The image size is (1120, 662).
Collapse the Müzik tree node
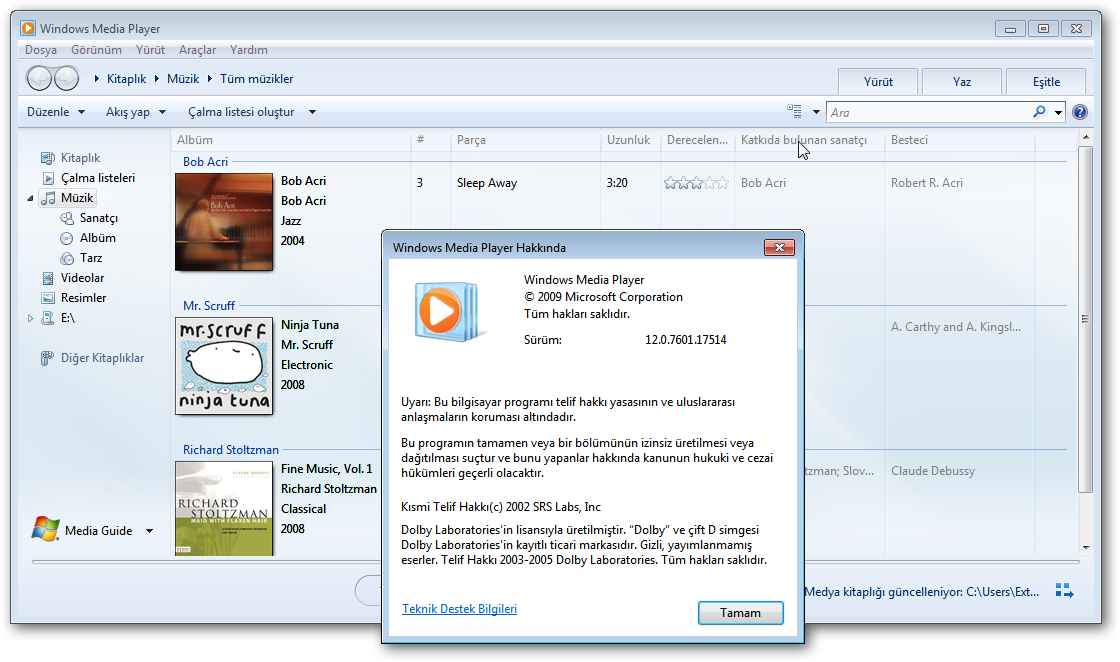30,198
